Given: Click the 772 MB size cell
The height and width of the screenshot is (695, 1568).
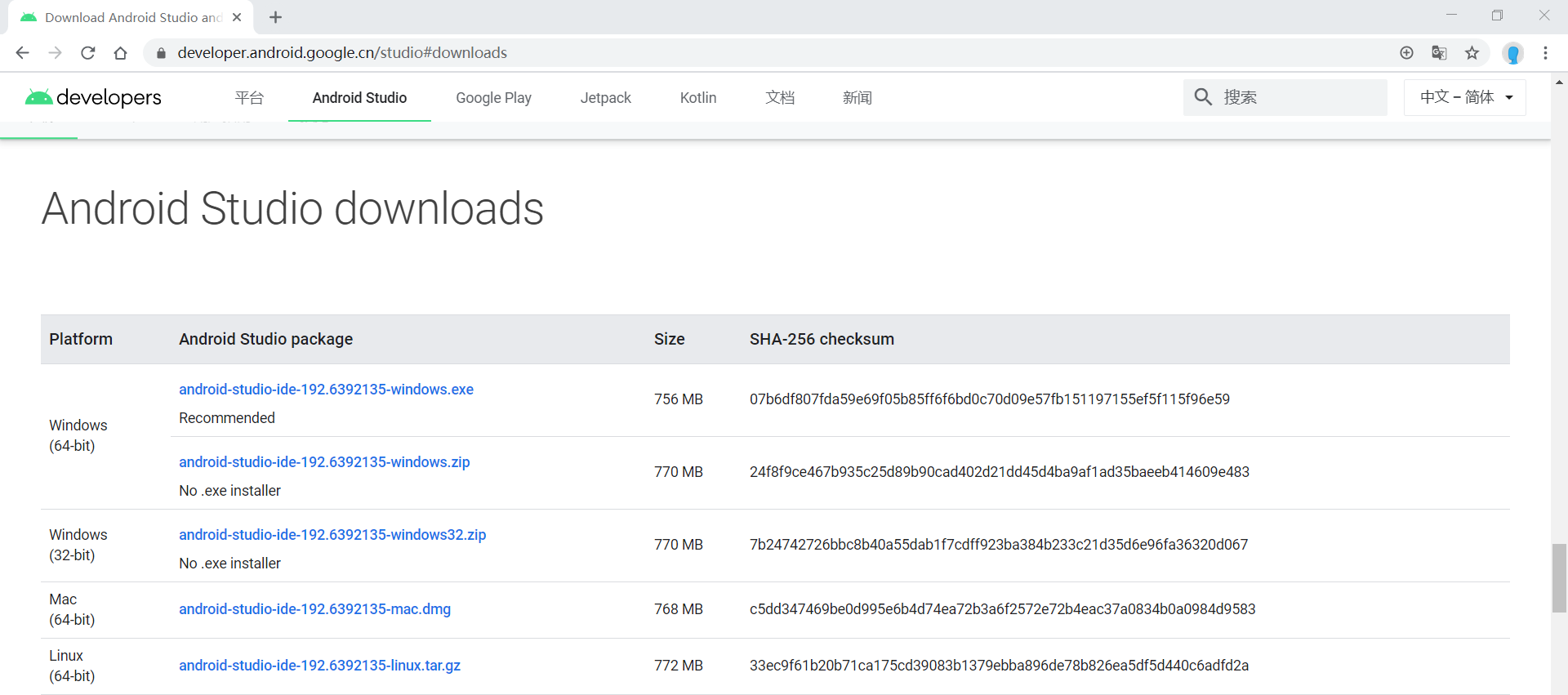Looking at the screenshot, I should [x=678, y=666].
